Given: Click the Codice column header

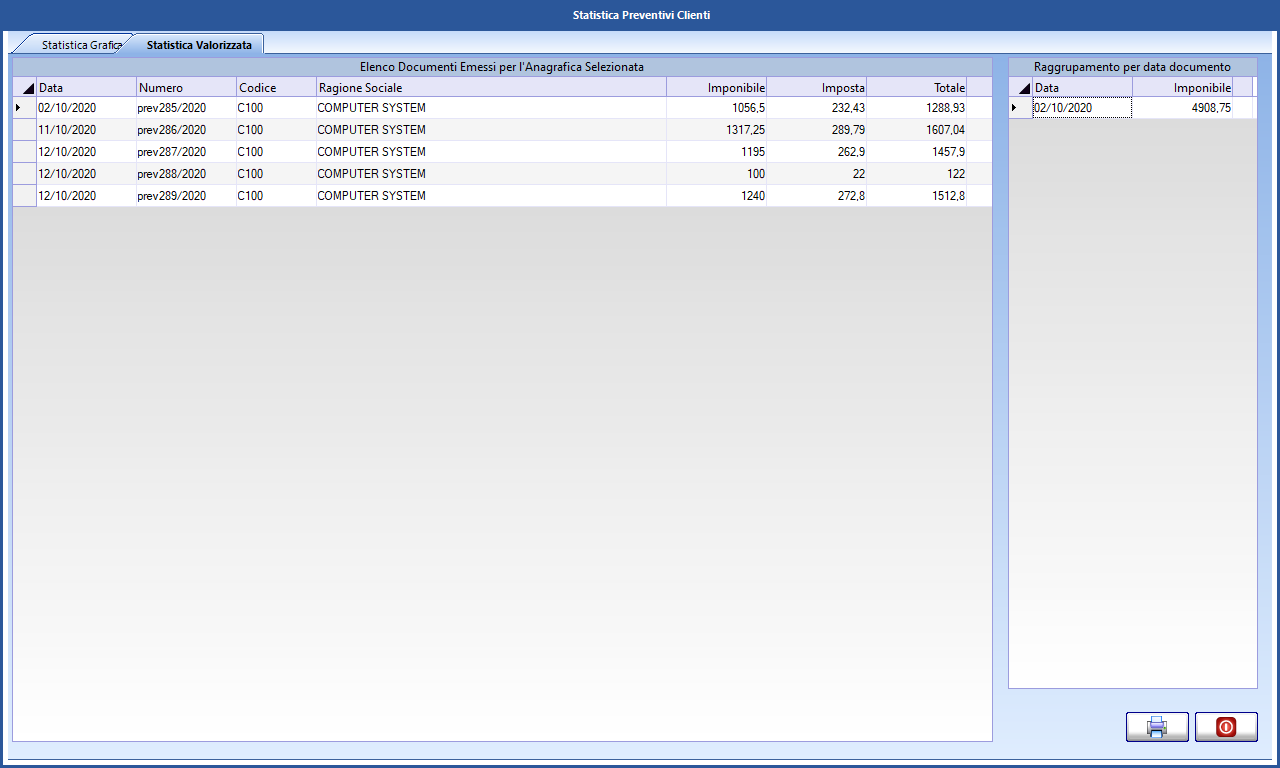Looking at the screenshot, I should [x=277, y=88].
